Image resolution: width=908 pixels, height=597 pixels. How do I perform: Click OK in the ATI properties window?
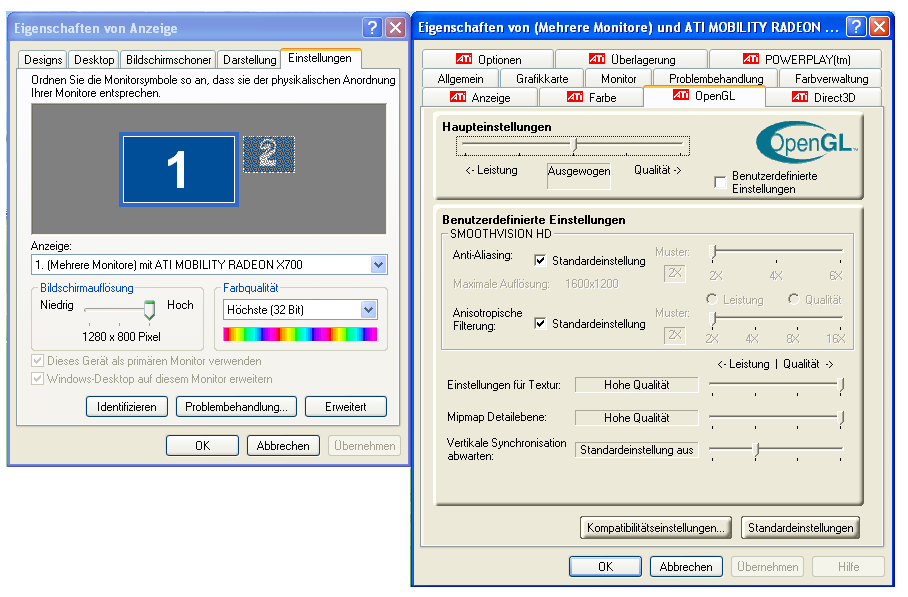coord(605,566)
